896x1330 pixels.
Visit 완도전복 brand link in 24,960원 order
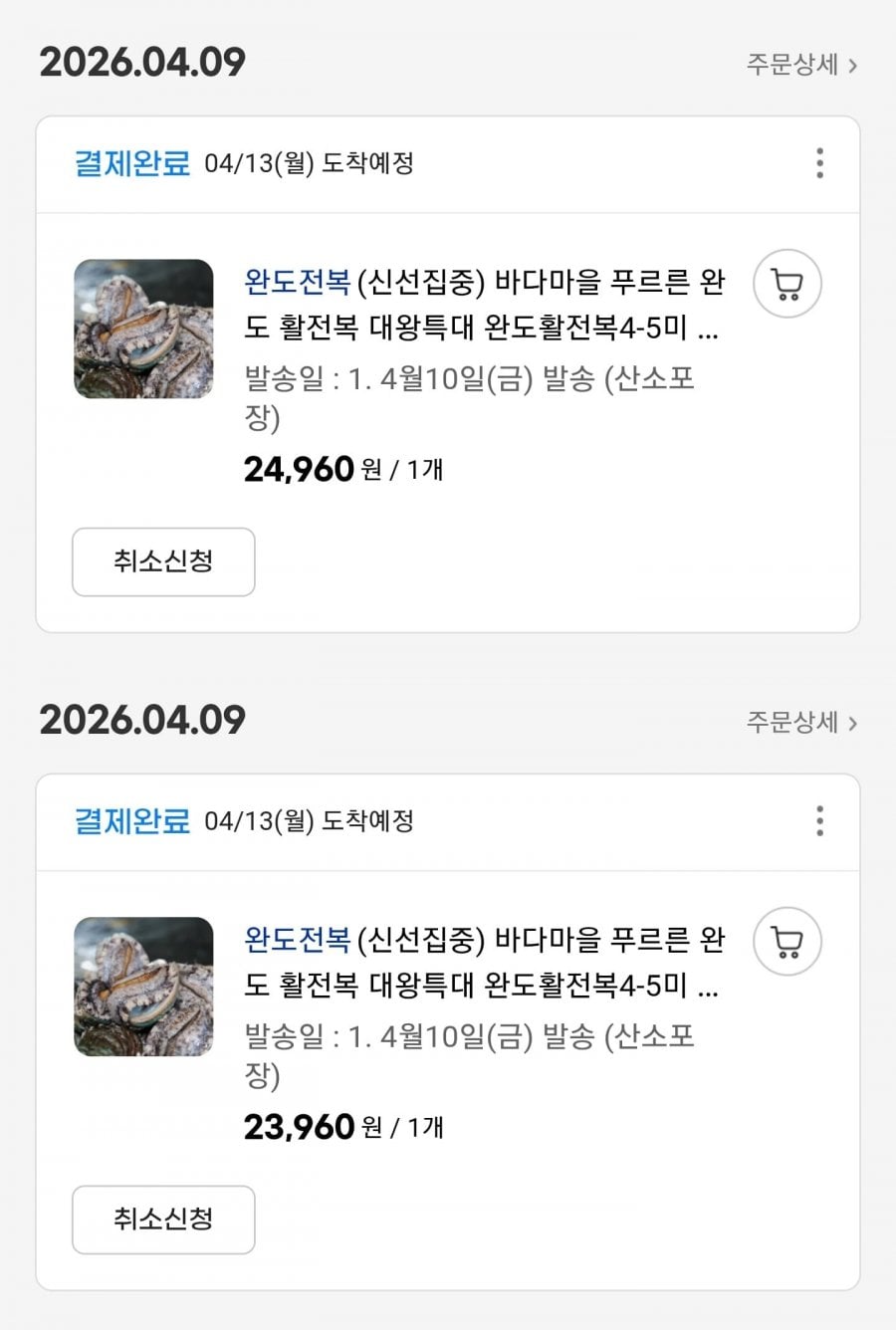coord(297,284)
